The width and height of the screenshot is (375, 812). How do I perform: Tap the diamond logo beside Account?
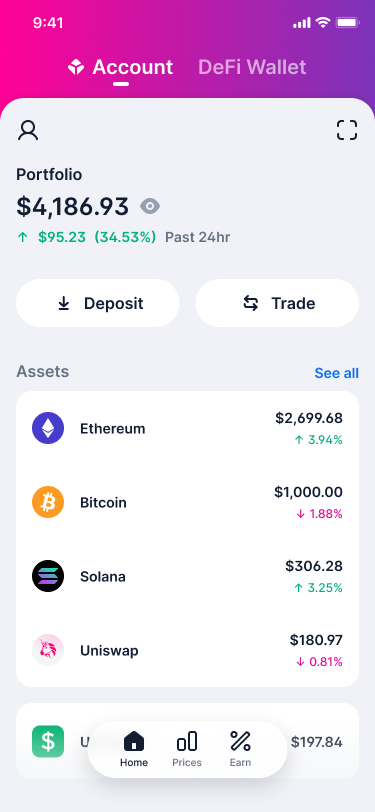(76, 67)
